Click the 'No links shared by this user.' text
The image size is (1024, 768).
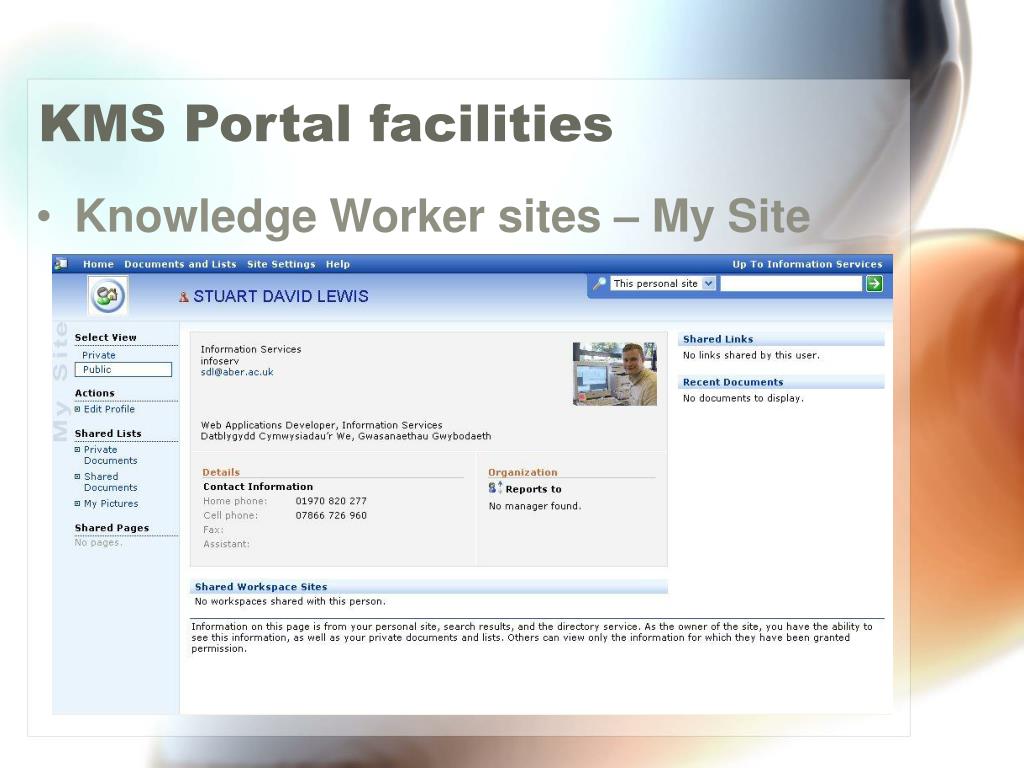tap(751, 355)
